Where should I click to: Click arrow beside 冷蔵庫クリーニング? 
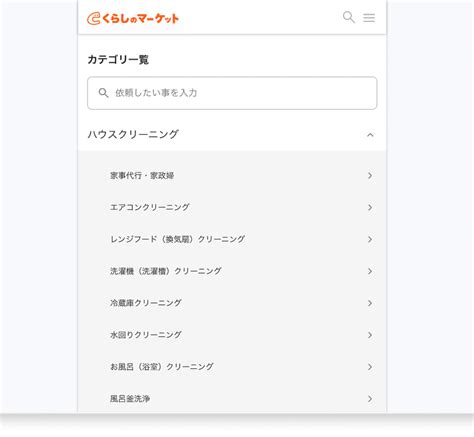370,303
